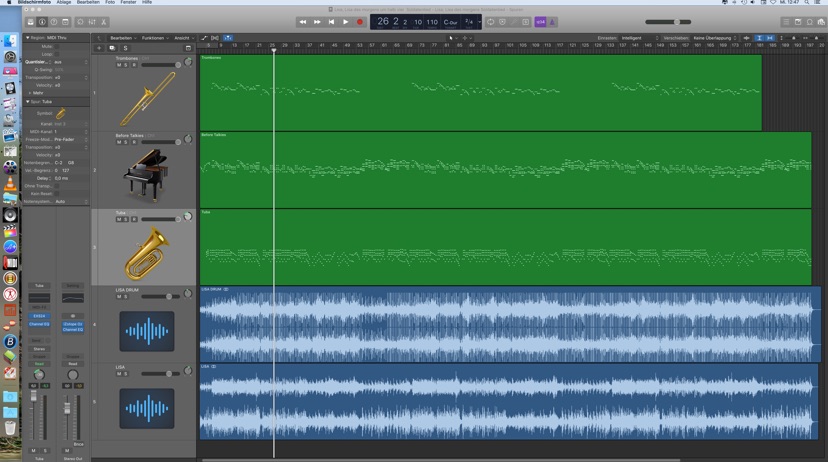Adjust the LISA DRUM track volume slider
Screen dimensions: 828x462
pyautogui.click(x=161, y=297)
